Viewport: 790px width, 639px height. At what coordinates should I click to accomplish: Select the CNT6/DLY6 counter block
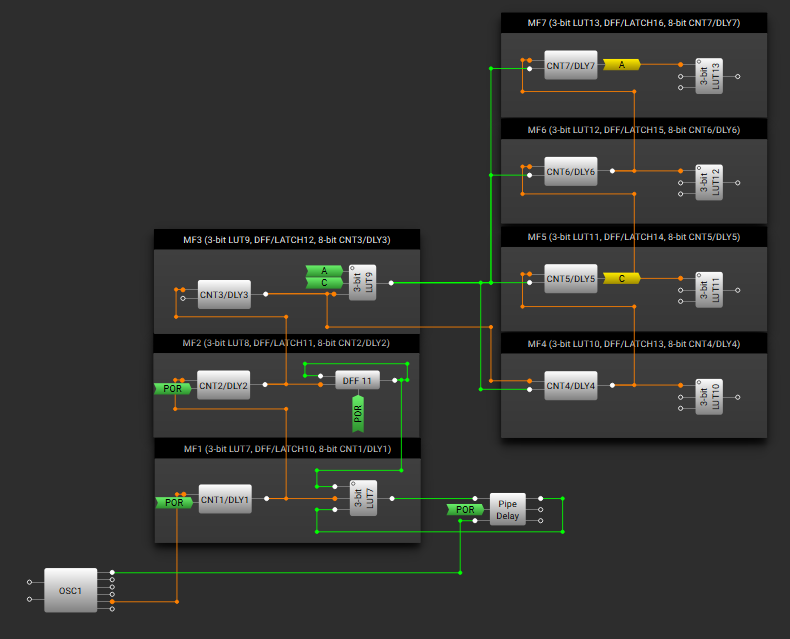coord(571,171)
